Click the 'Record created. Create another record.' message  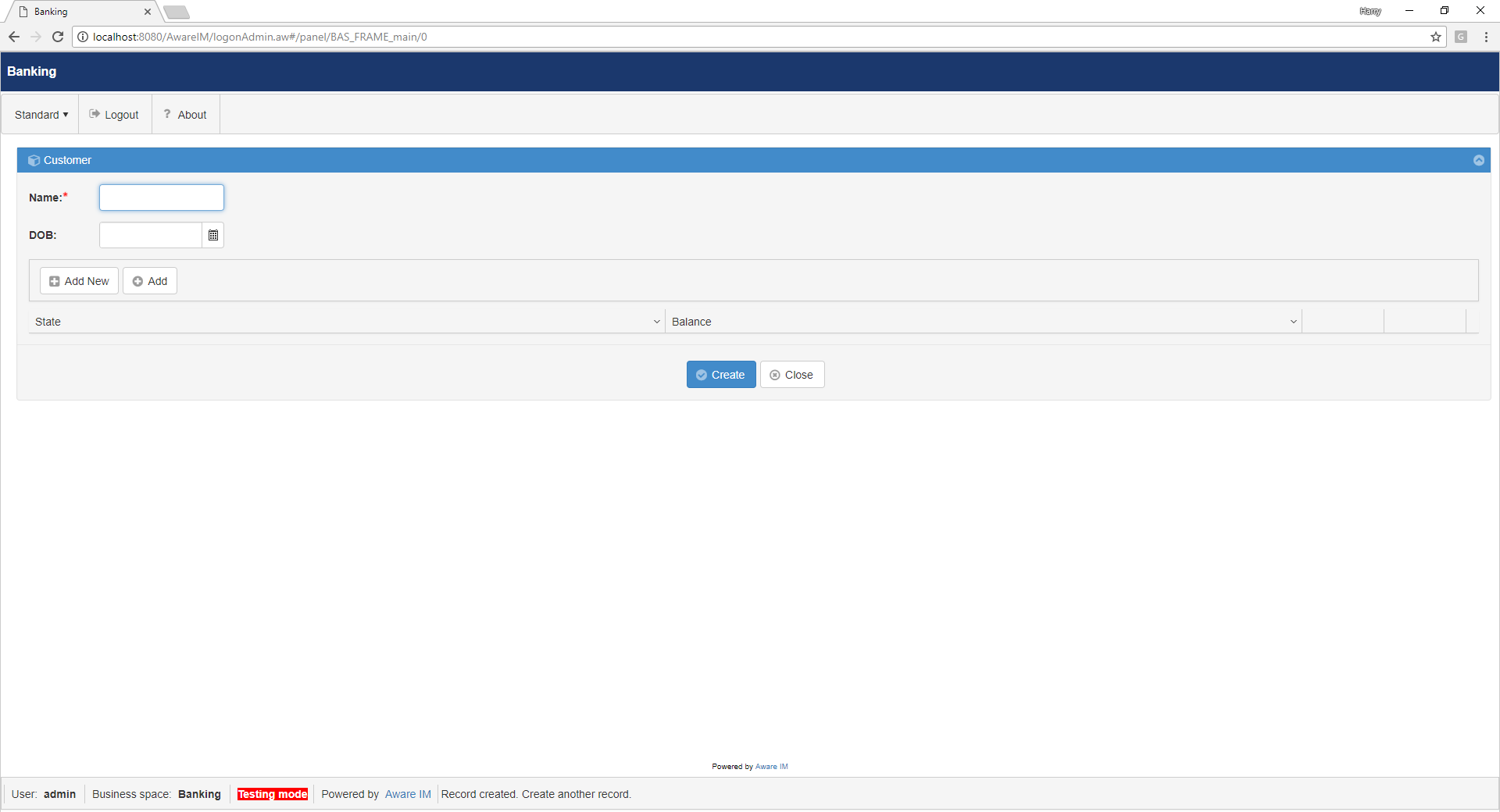[536, 794]
